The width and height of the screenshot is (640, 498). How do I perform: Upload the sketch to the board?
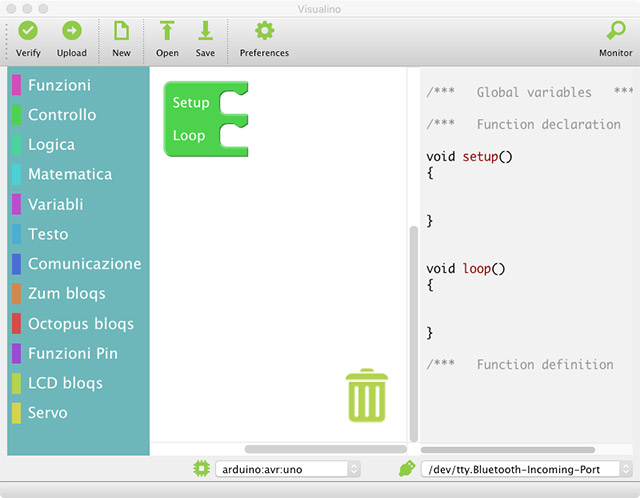tap(71, 32)
